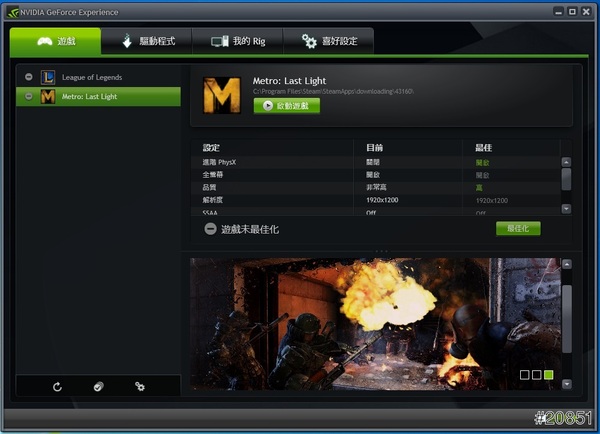Open the 我的 Rig tab
Screen dimensions: 600x434
(238, 41)
